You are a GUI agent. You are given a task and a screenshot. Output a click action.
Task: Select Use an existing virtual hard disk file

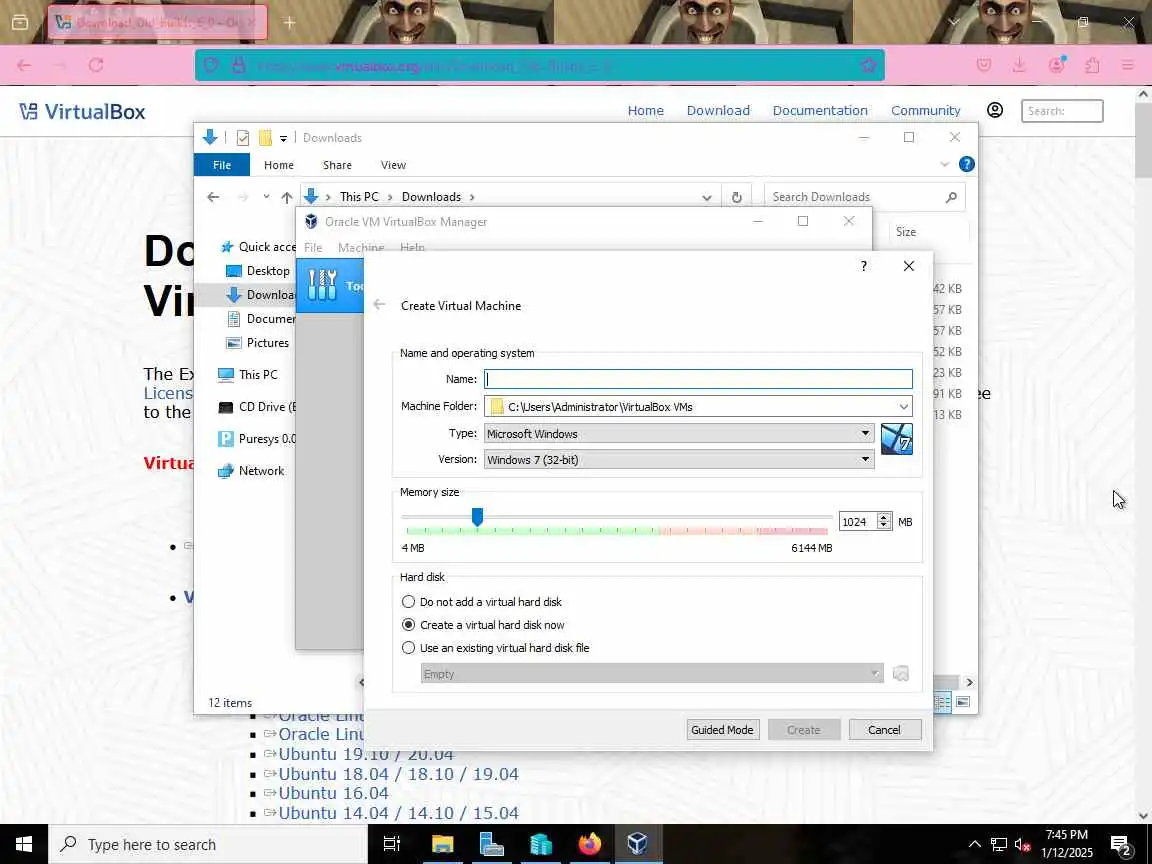(x=408, y=648)
